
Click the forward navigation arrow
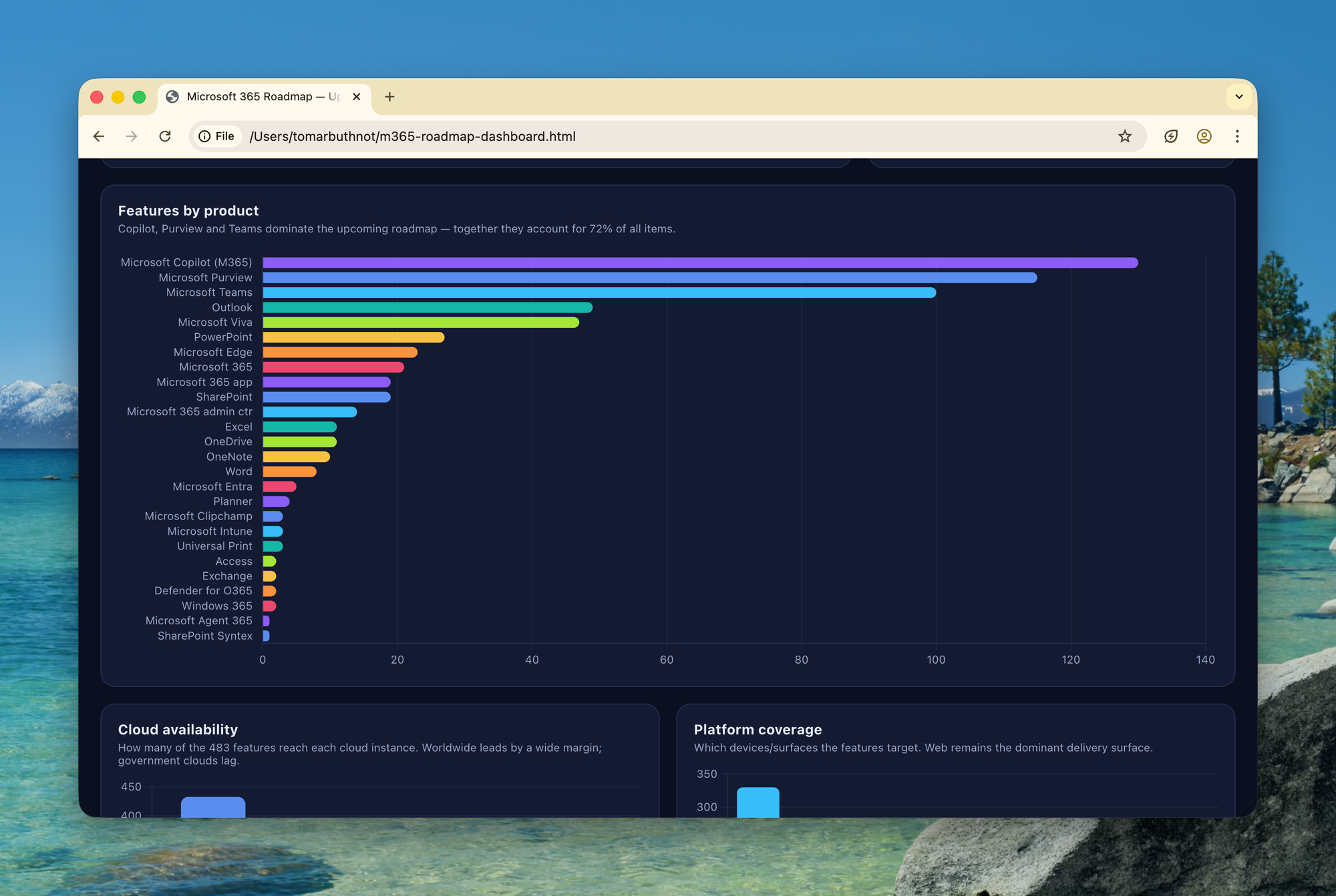(x=132, y=136)
